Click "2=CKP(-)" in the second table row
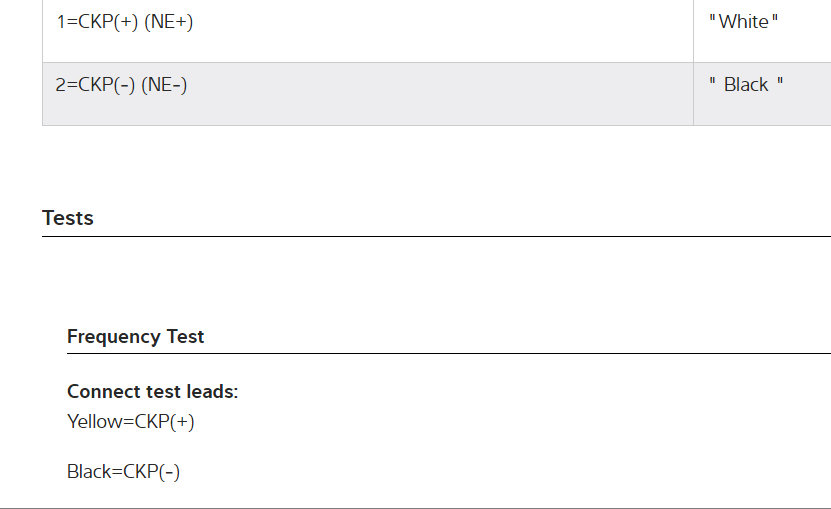This screenshot has height=509, width=831. point(95,85)
